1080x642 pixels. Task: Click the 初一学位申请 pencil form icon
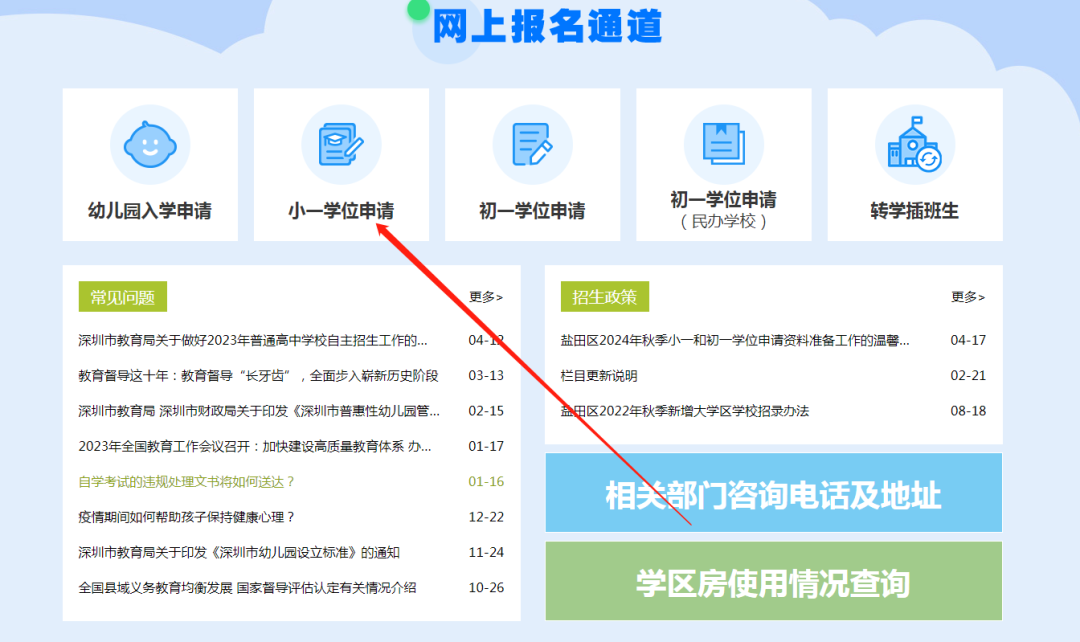pos(532,145)
